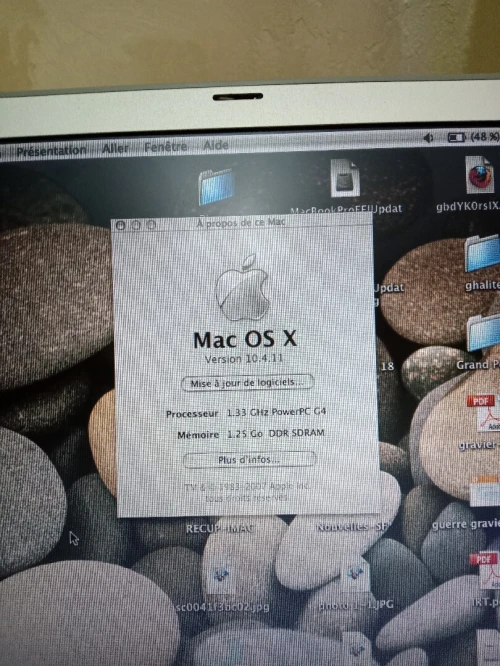
Task: Click the '1.33 GHz PowerPC G4' processor value
Action: pos(277,412)
